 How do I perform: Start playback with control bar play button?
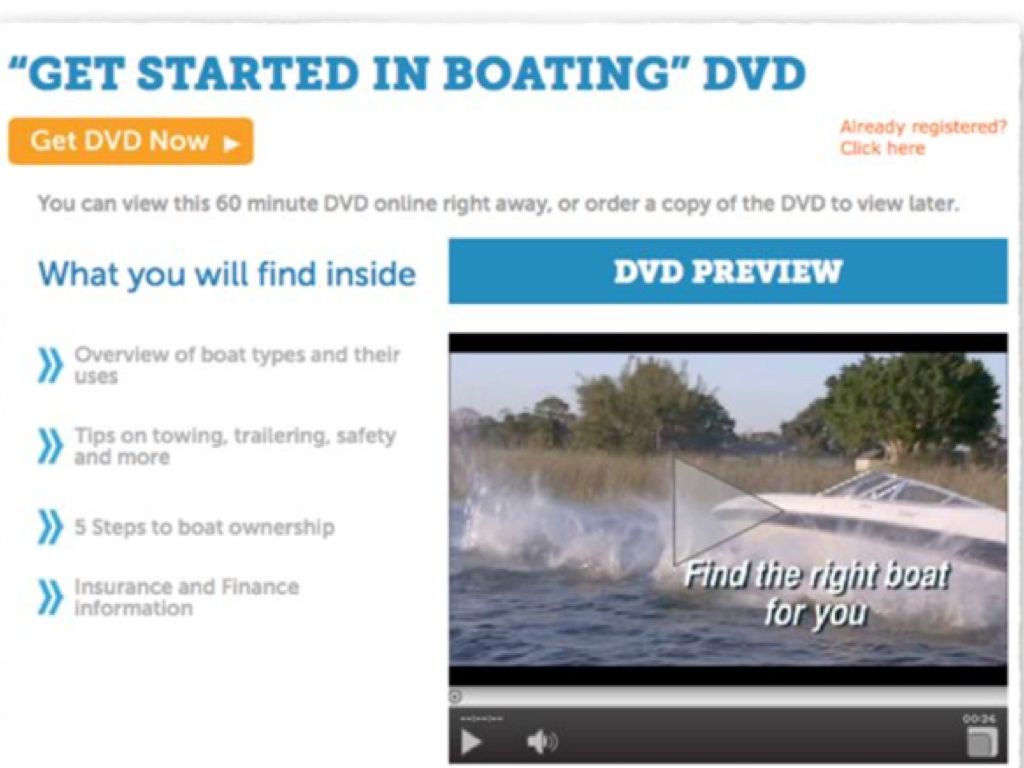click(x=472, y=742)
